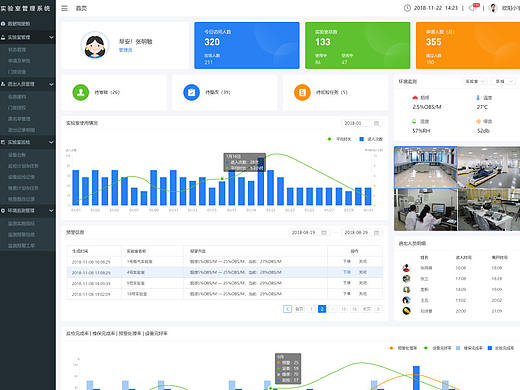Click highlighted page 2 in pagination
520x390 pixels.
click(x=322, y=309)
